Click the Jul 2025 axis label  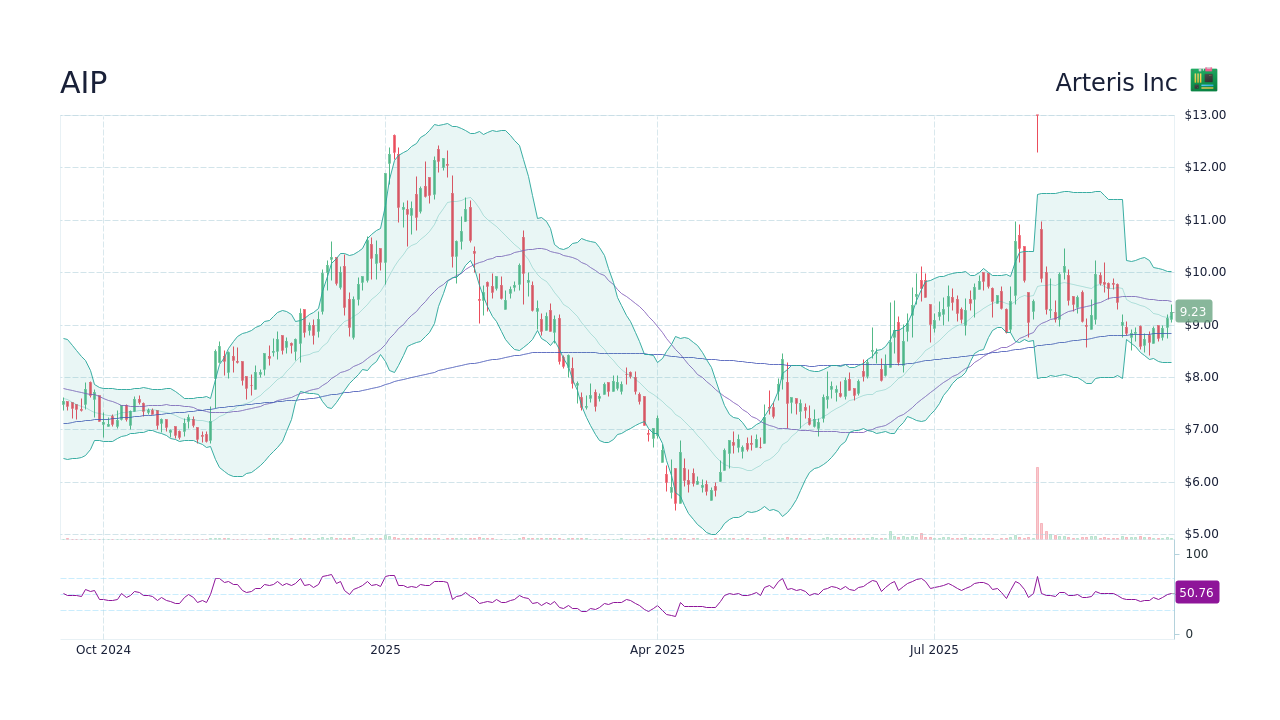tap(934, 650)
